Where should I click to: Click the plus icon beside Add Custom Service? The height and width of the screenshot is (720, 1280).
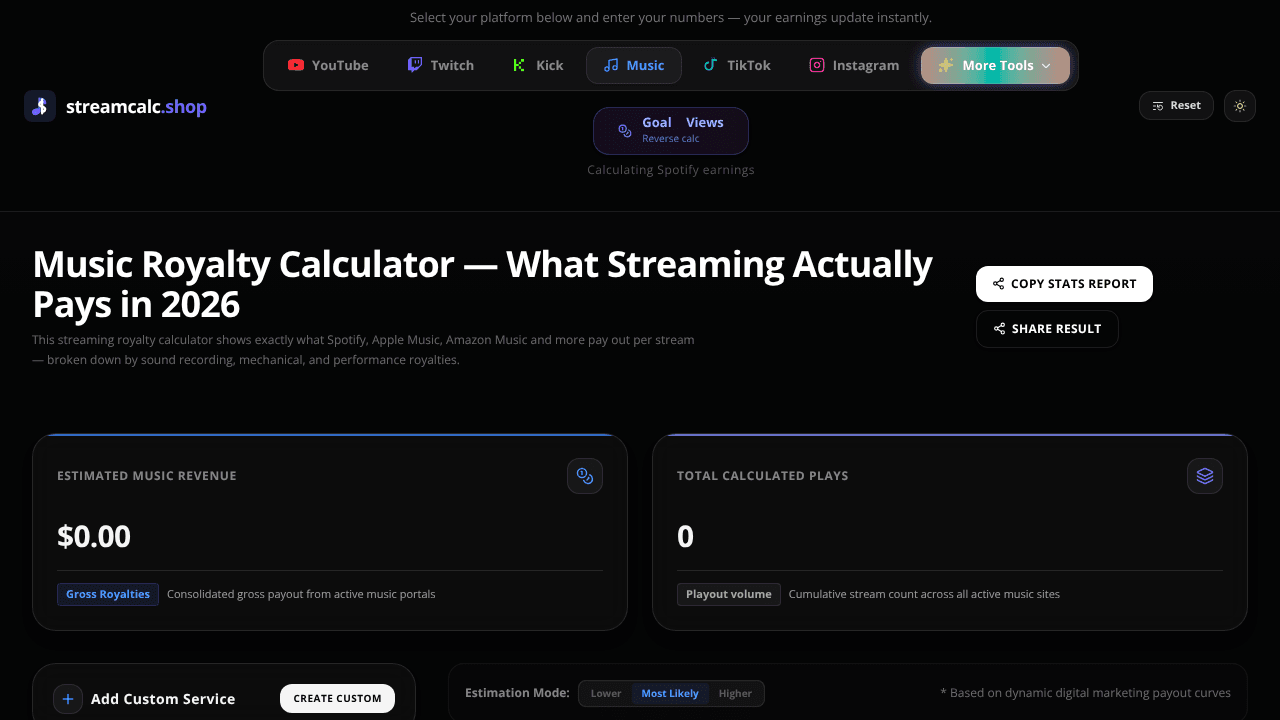[x=68, y=699]
